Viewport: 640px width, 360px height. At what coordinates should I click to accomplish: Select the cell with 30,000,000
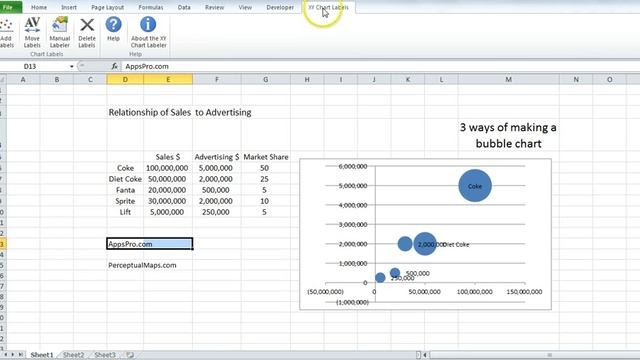pyautogui.click(x=168, y=201)
